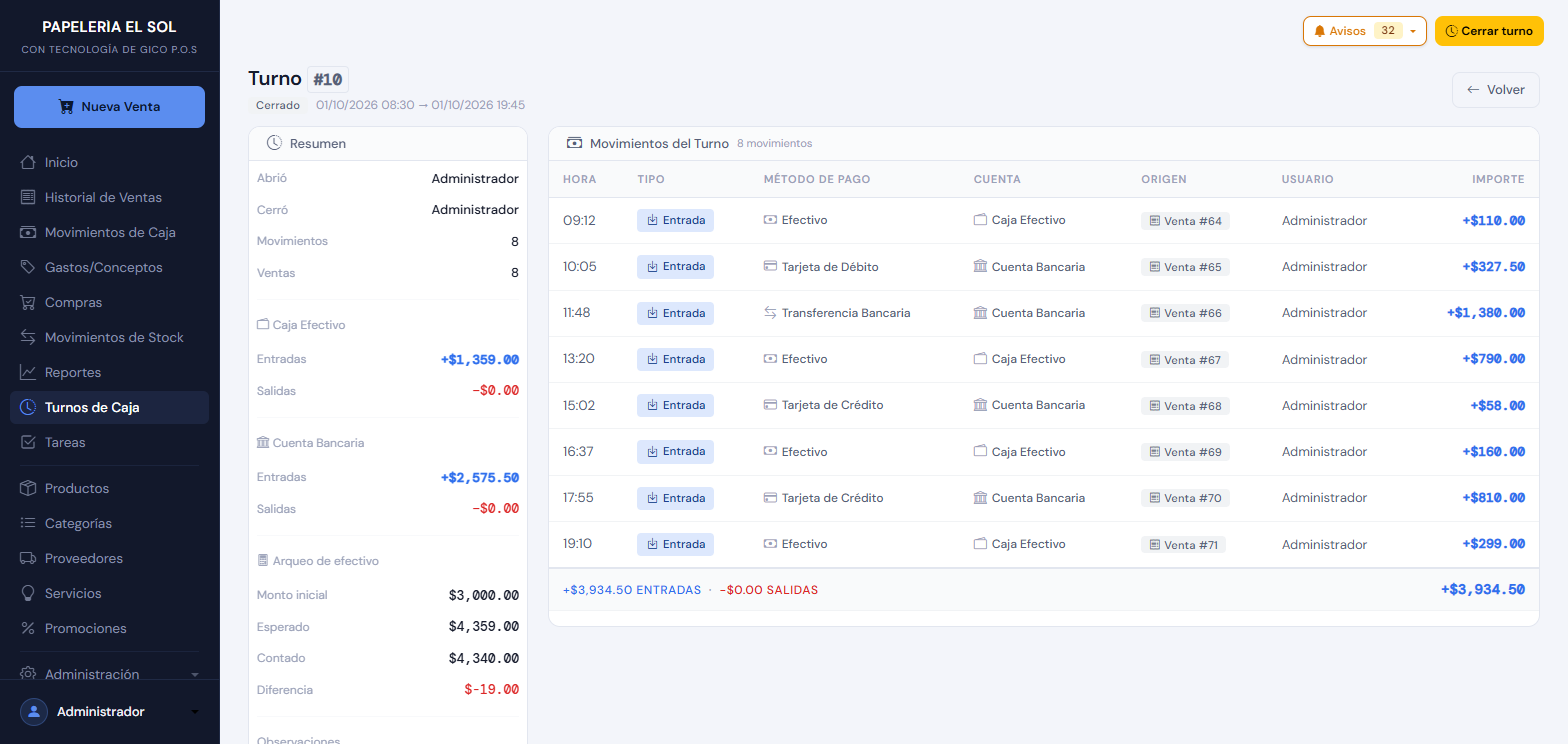Open the Venta #68 origin link
The width and height of the screenshot is (1568, 744).
pos(1185,406)
